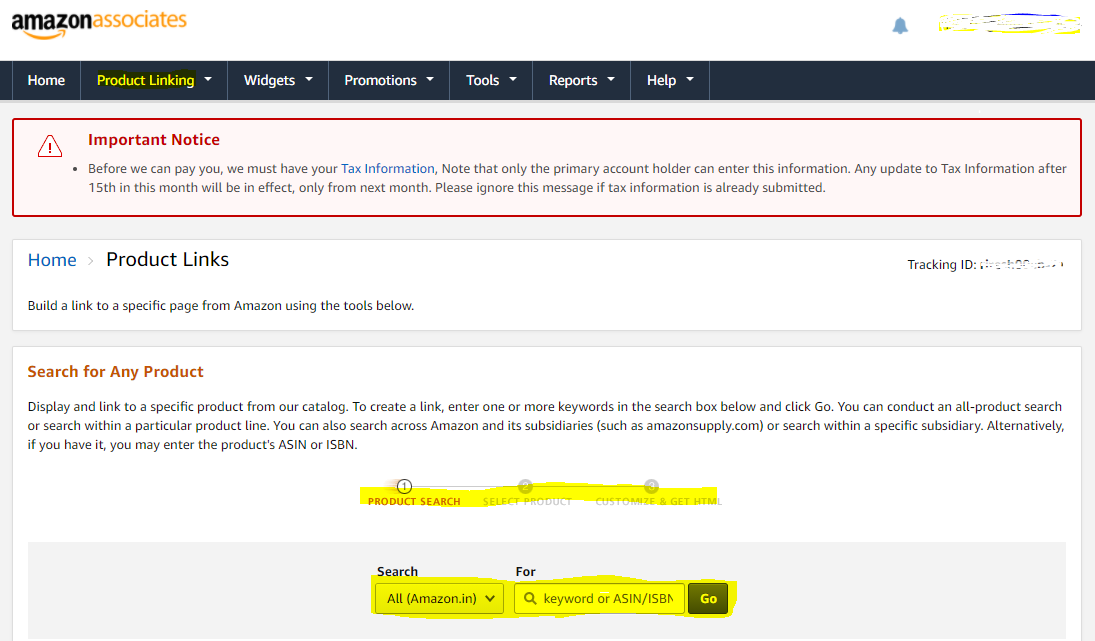Click the step 3 Customize & Get HTML circle
The width and height of the screenshot is (1095, 641).
click(x=651, y=486)
